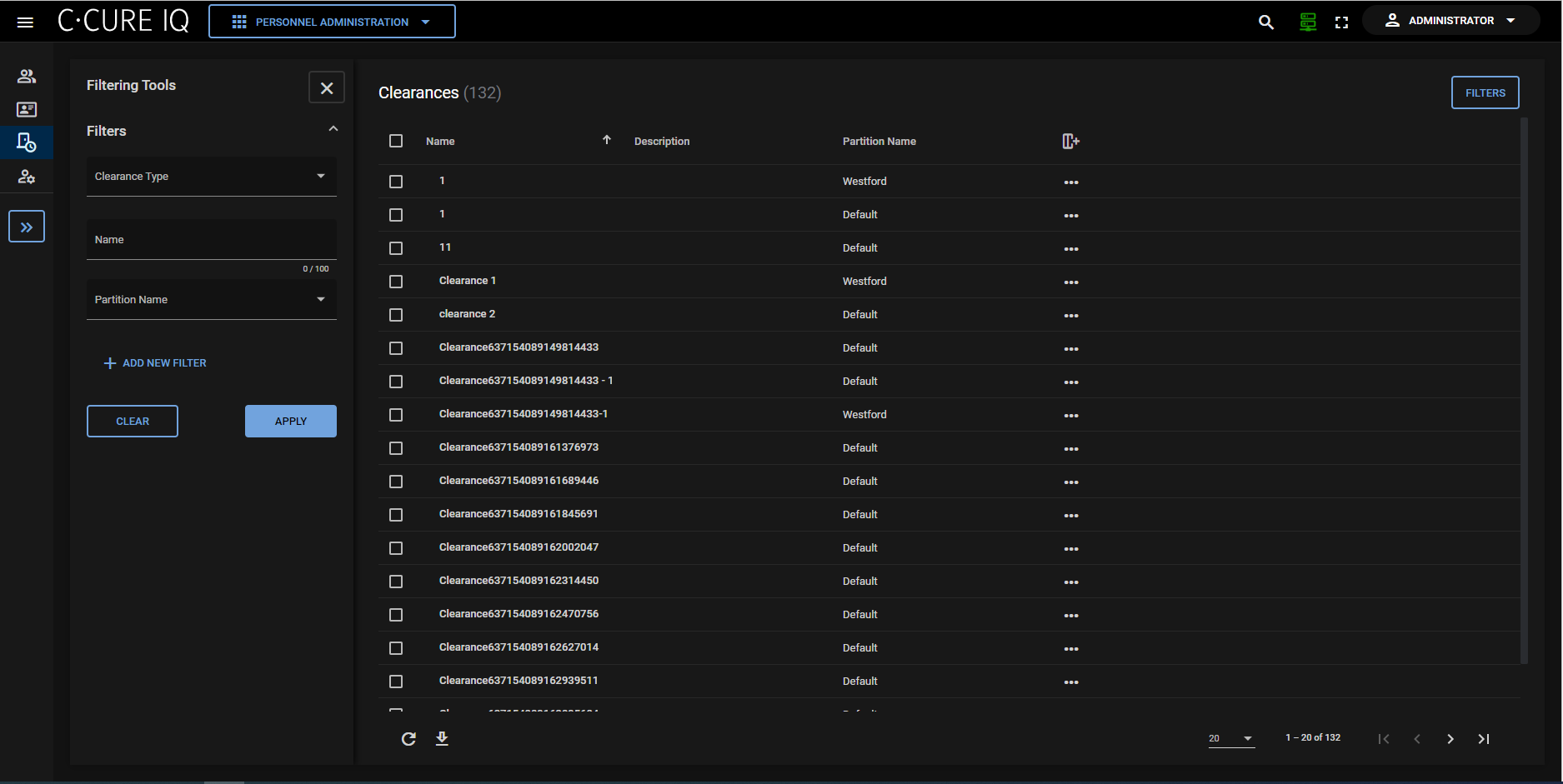The image size is (1563, 784).
Task: Open the Personnel Administration module menu
Action: pos(332,22)
